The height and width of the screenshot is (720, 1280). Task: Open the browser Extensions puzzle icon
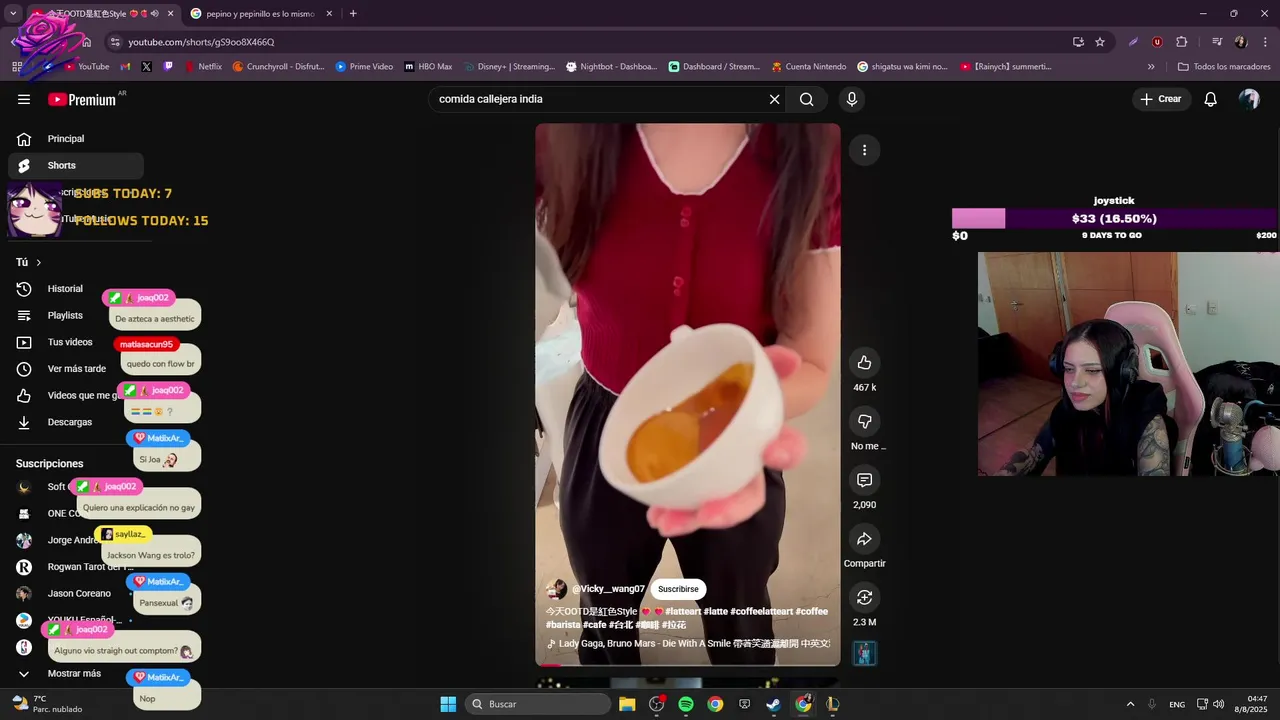[x=1182, y=42]
